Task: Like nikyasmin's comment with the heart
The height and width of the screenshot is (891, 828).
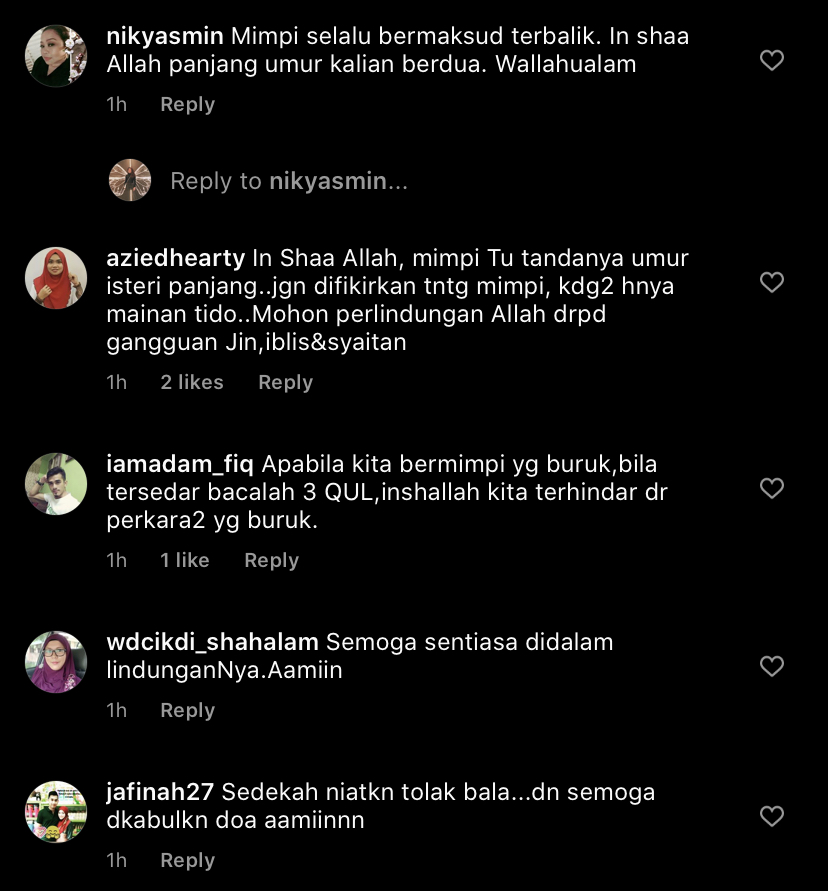Action: tap(772, 60)
